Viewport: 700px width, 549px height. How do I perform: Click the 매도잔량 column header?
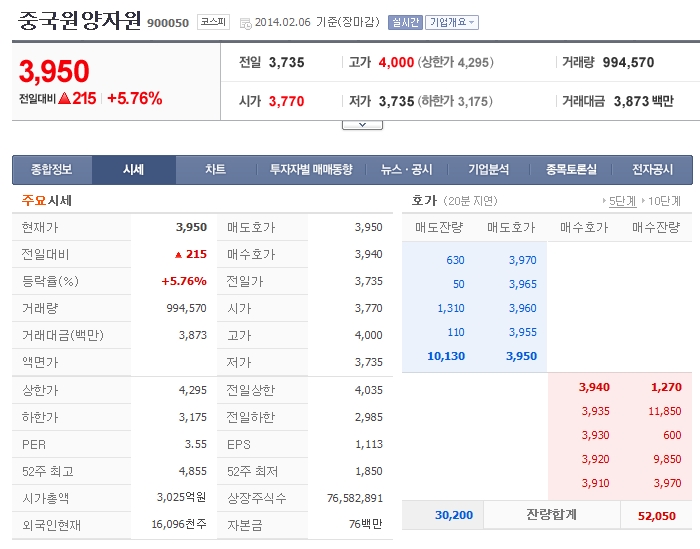pyautogui.click(x=439, y=228)
